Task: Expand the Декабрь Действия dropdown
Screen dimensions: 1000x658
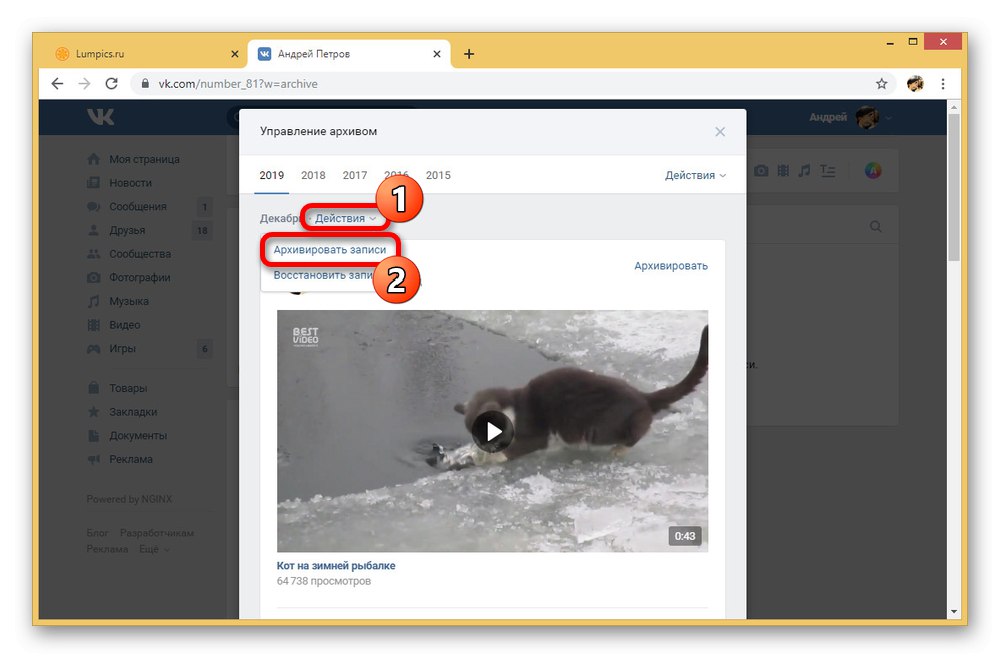Action: coord(345,219)
